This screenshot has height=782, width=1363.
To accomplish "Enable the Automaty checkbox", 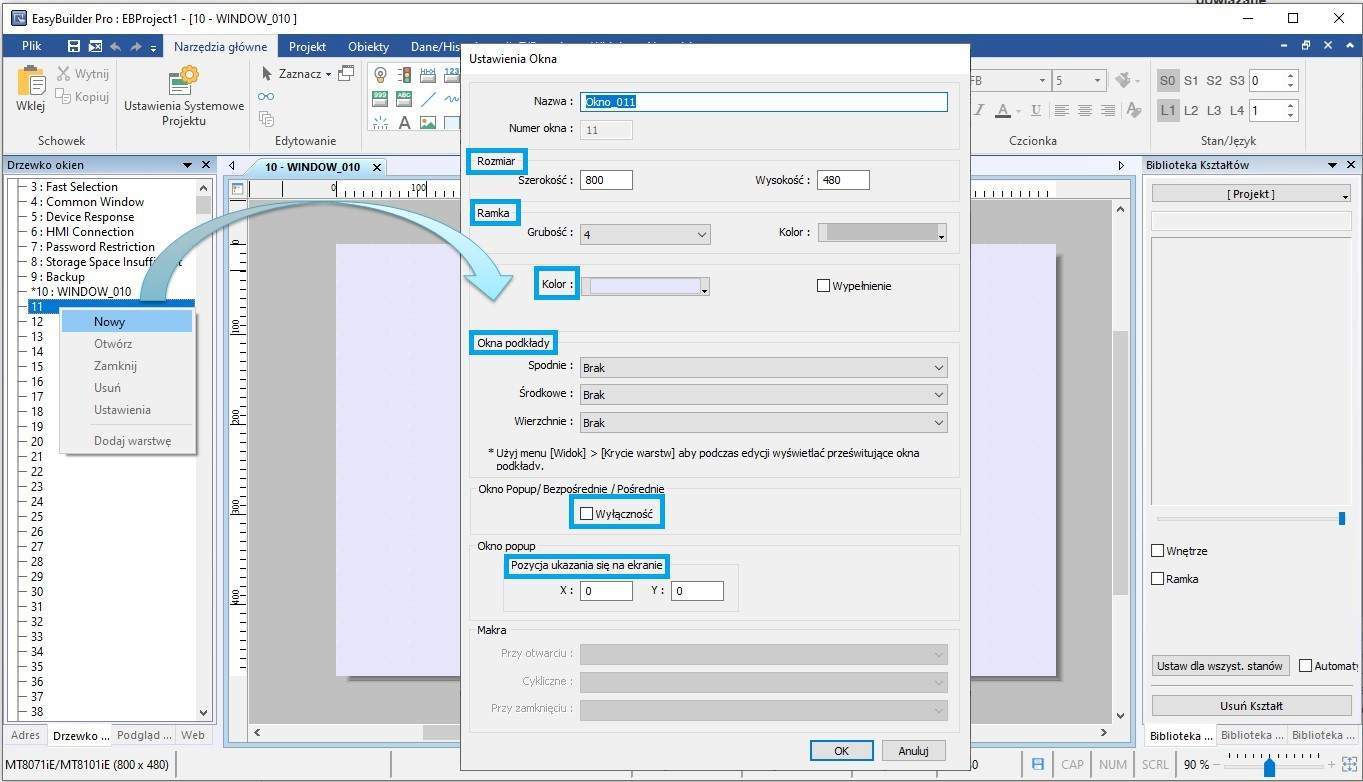I will click(x=1305, y=666).
